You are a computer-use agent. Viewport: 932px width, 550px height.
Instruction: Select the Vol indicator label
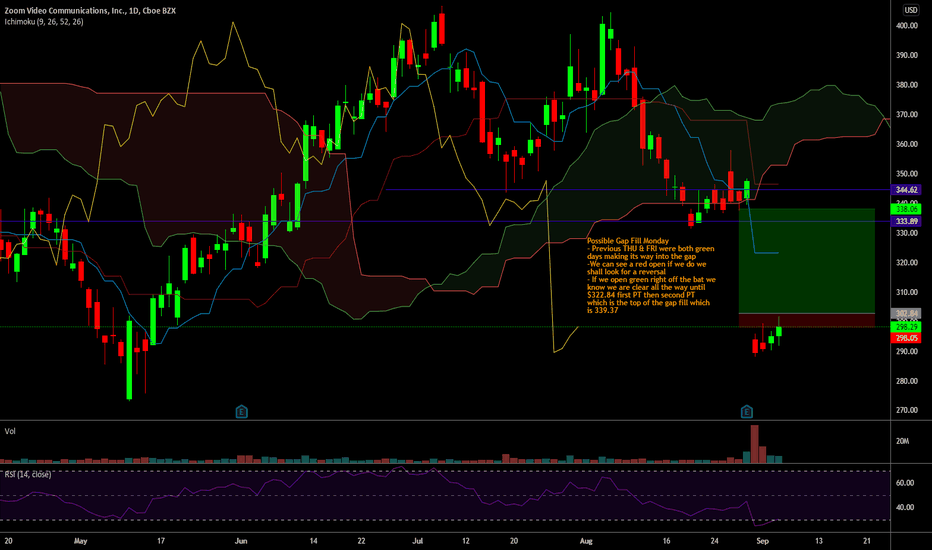point(10,431)
